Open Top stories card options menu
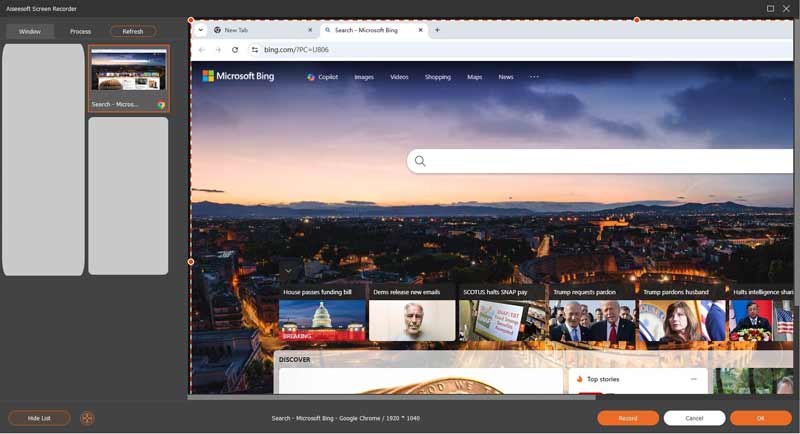The width and height of the screenshot is (800, 434). (693, 379)
